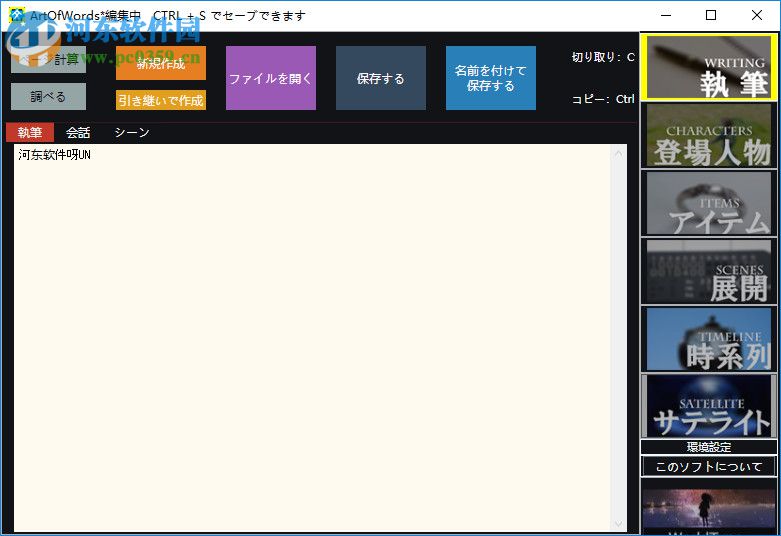Switch to the 会話 tab
This screenshot has width=781, height=536.
[78, 133]
